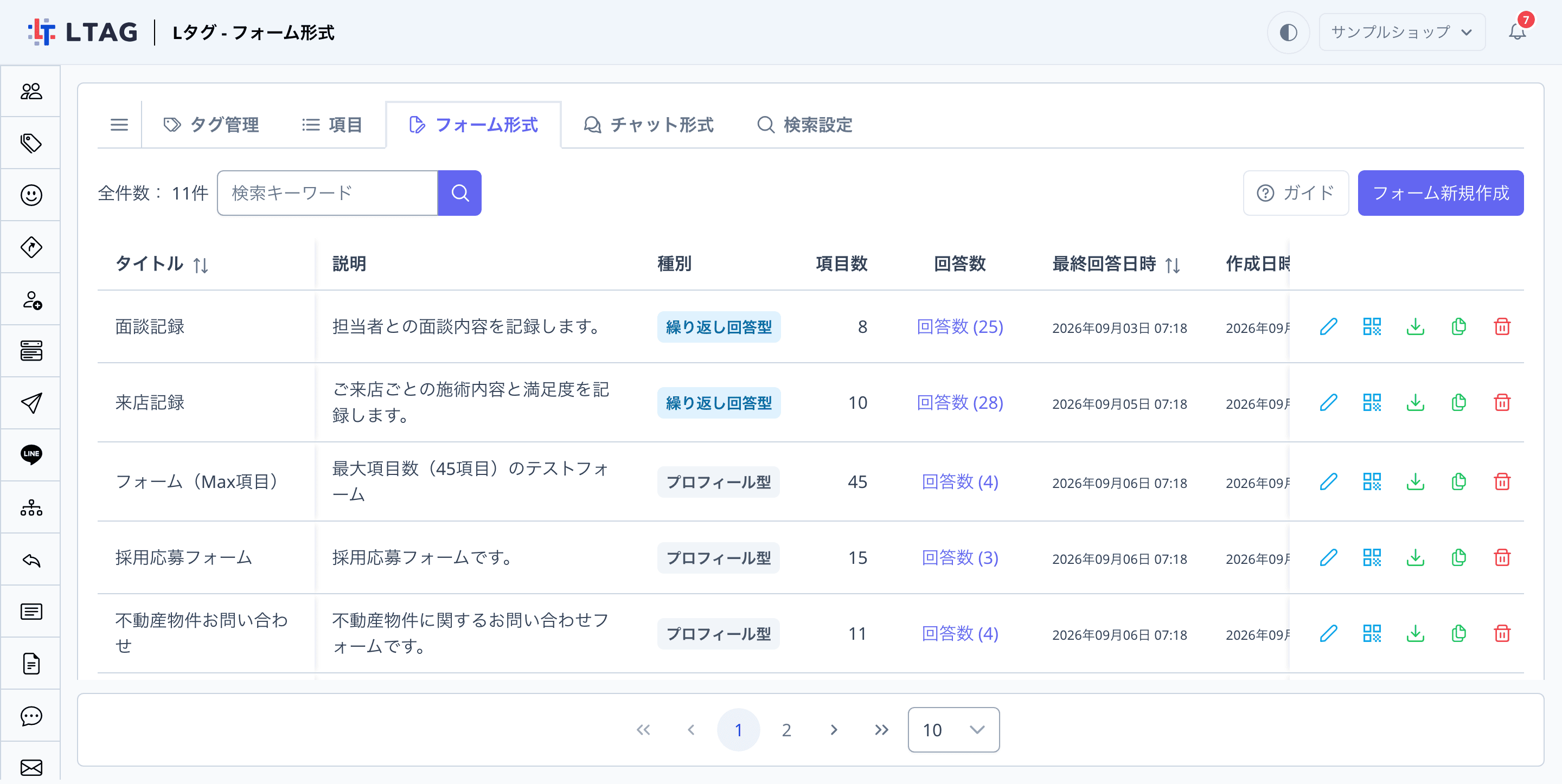This screenshot has width=1562, height=784.
Task: Click the chat bubble sidebar icon
Action: (x=31, y=716)
